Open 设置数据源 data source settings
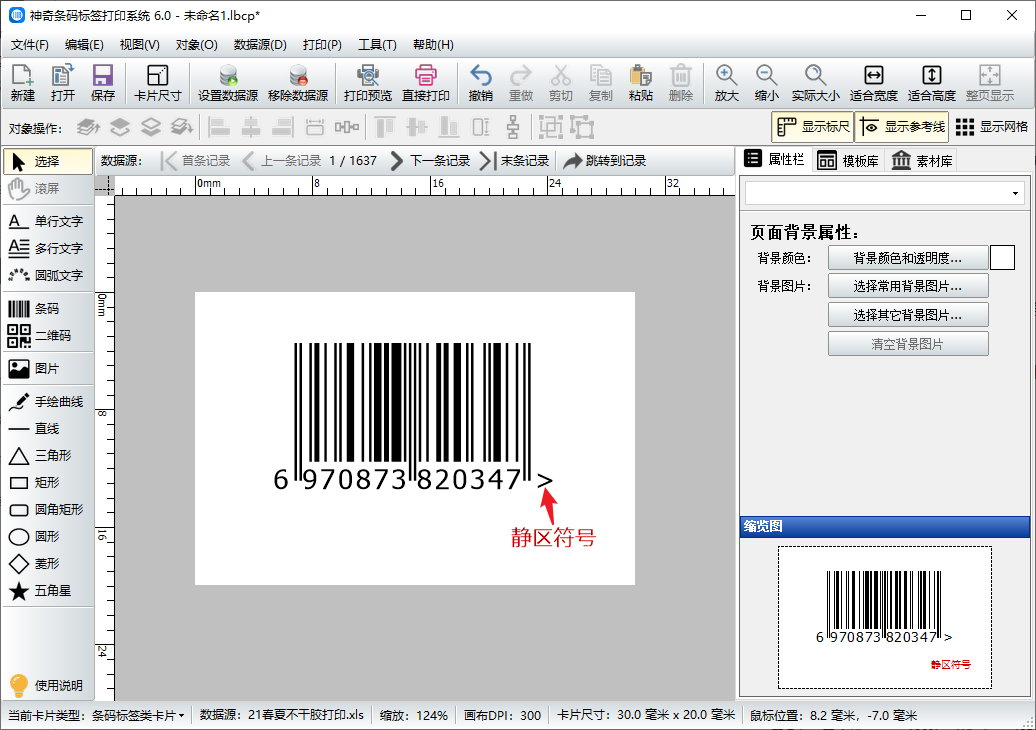 pos(227,83)
